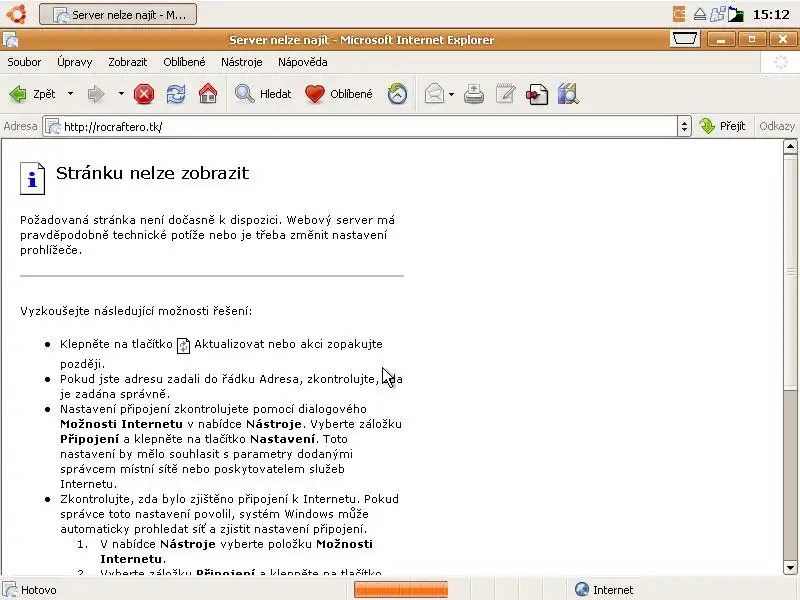This screenshot has width=800, height=600.
Task: Click the red Stop loading icon
Action: point(144,94)
